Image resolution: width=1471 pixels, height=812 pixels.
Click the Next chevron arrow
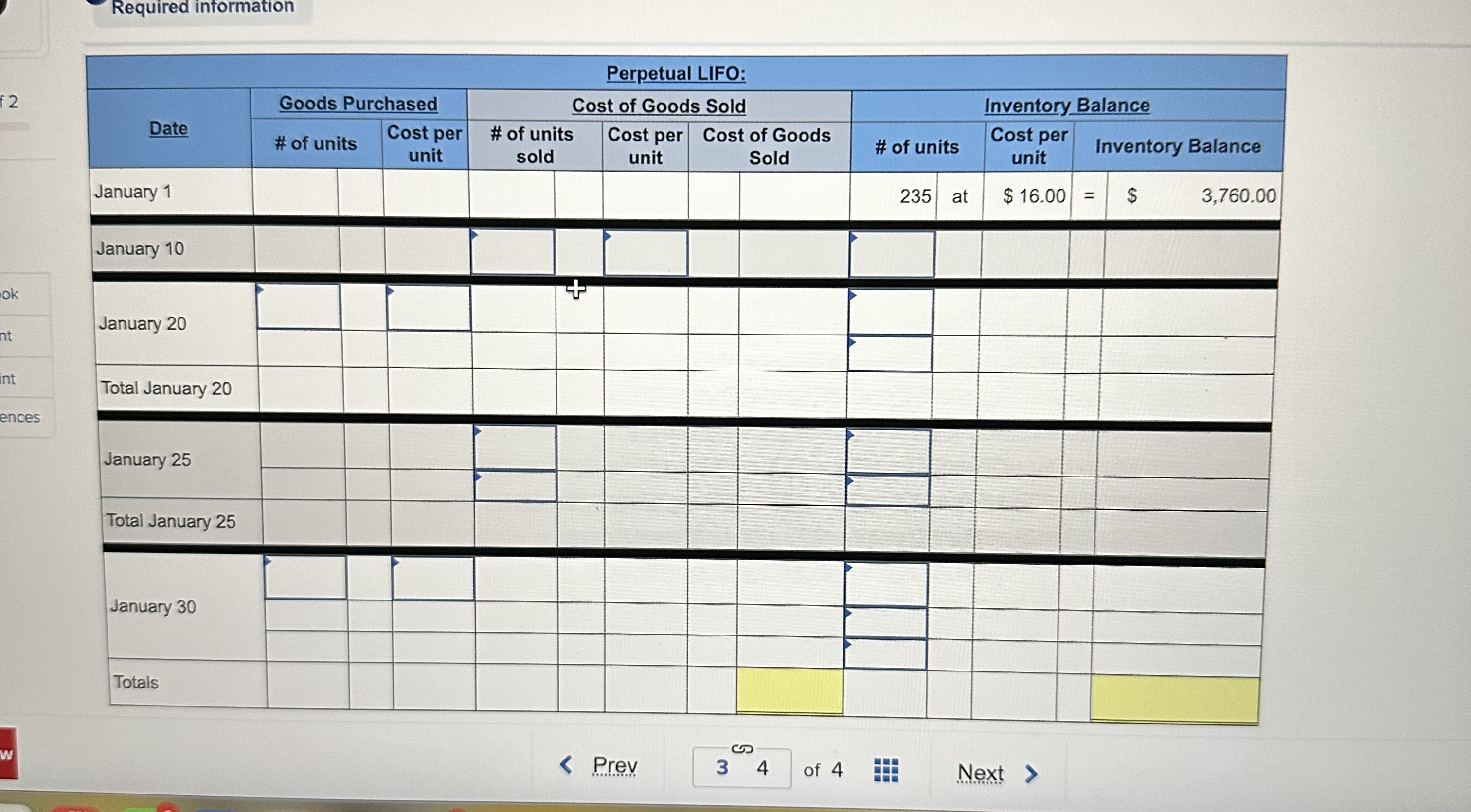pyautogui.click(x=1031, y=774)
